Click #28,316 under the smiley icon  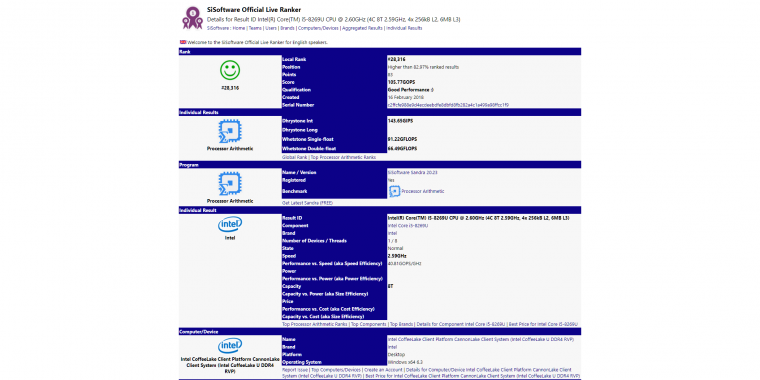click(230, 88)
